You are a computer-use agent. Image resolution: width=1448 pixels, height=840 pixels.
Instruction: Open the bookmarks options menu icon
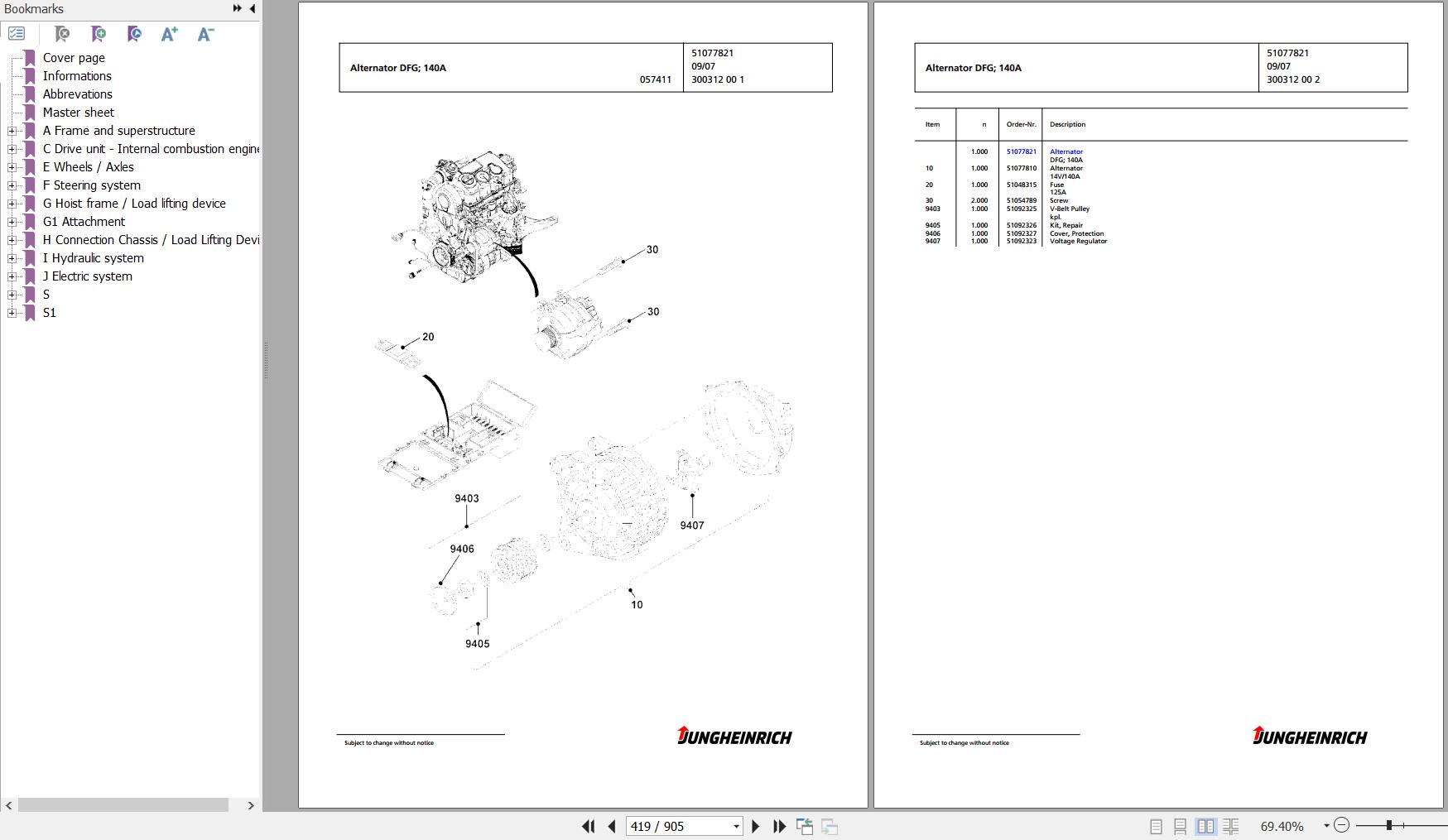pos(17,34)
